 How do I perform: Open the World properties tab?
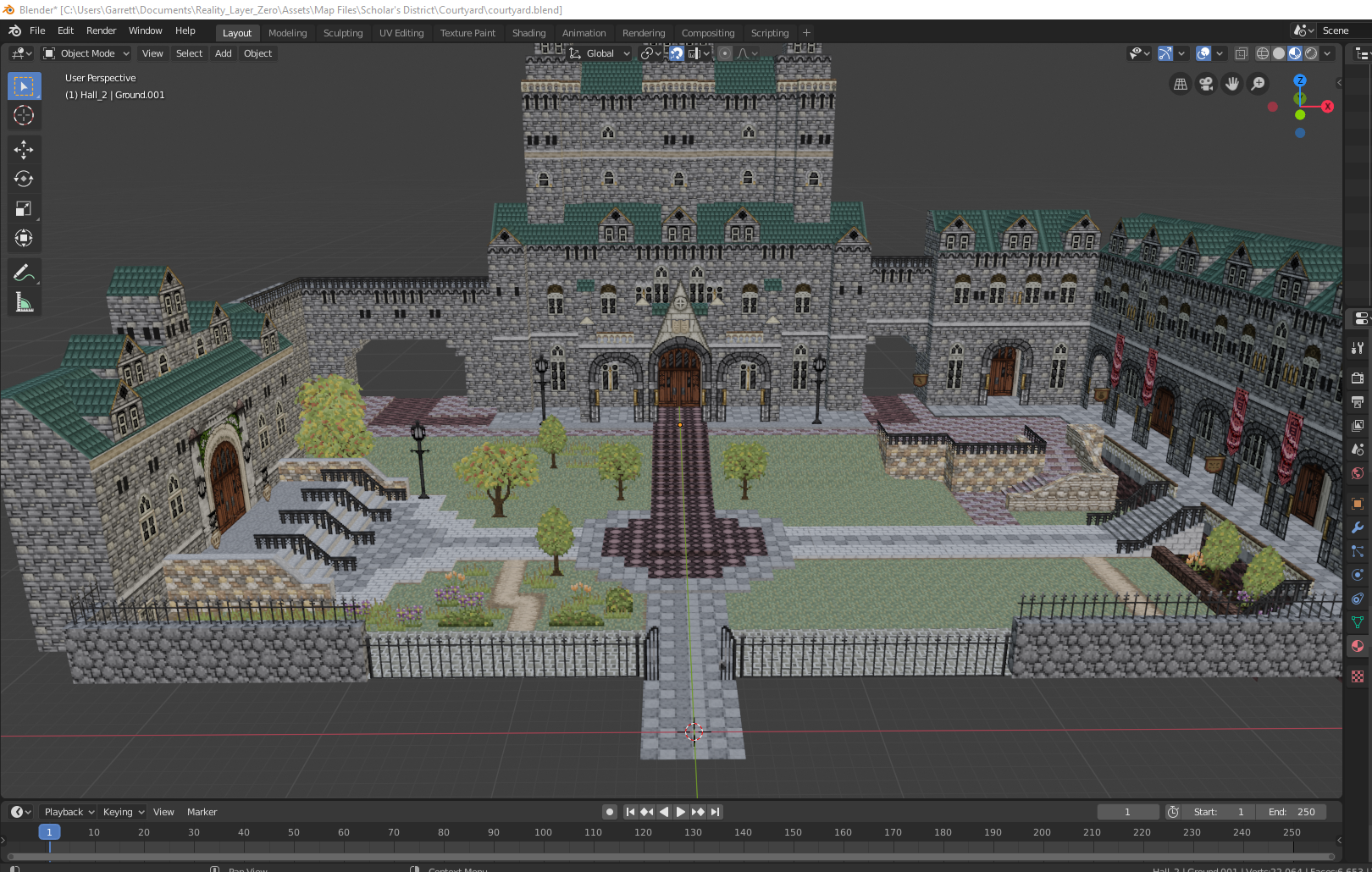tap(1358, 473)
